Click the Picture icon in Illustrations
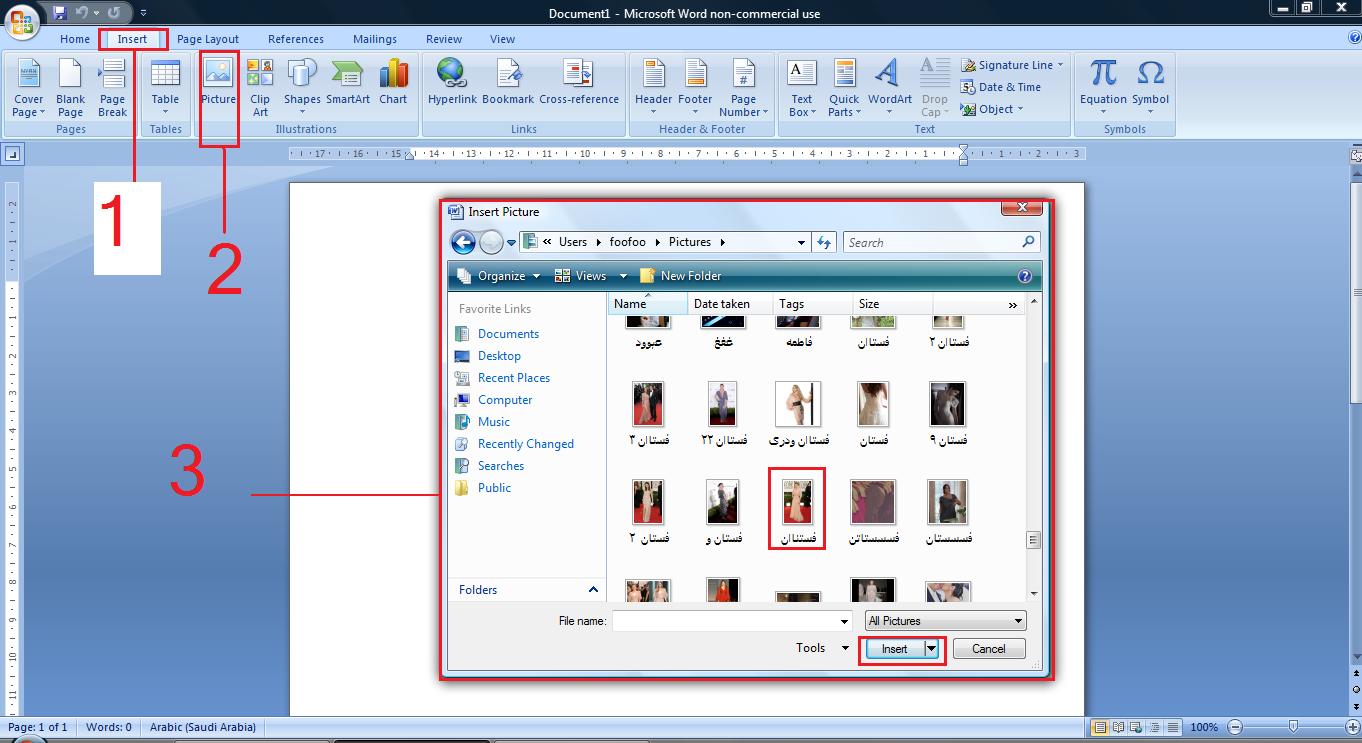This screenshot has width=1362, height=743. 218,74
